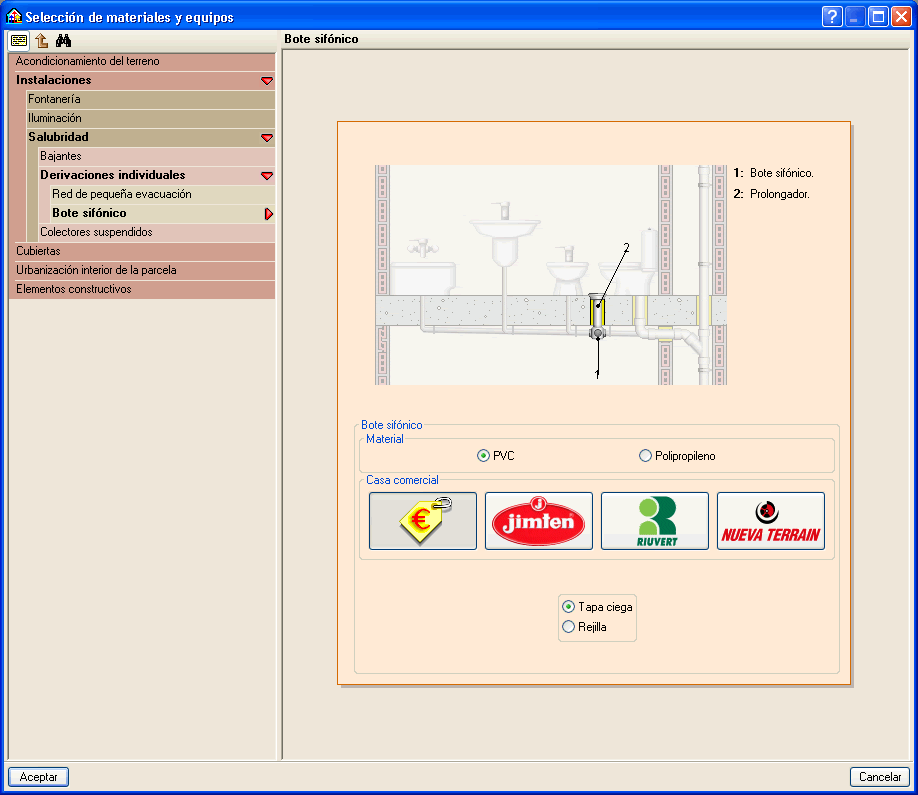
Task: Select the Nueva Terrain brand logo
Action: pyautogui.click(x=770, y=520)
